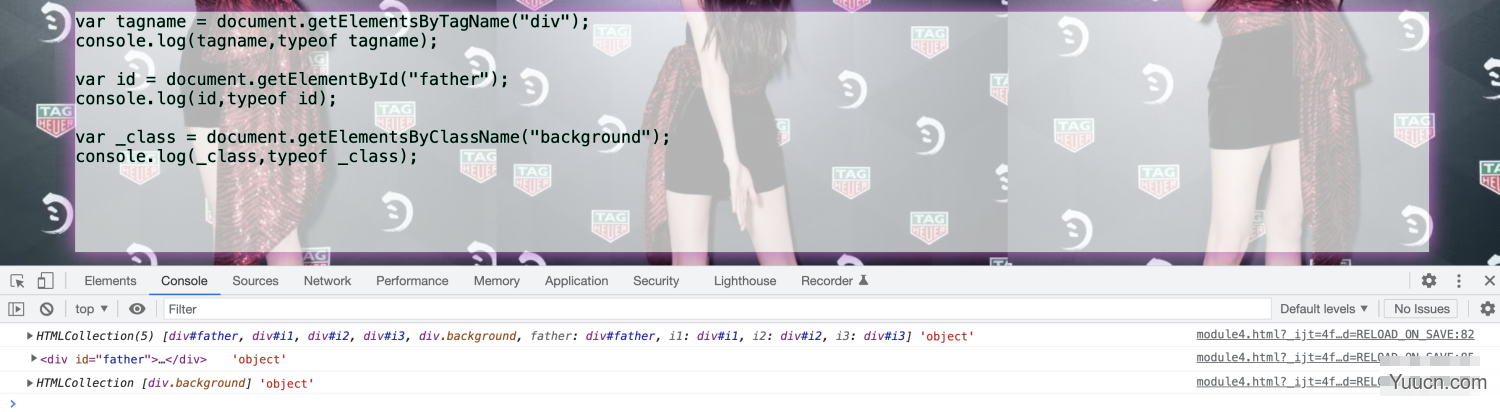Open the 'top' JavaScript context dropdown
This screenshot has width=1500, height=412.
pos(92,309)
